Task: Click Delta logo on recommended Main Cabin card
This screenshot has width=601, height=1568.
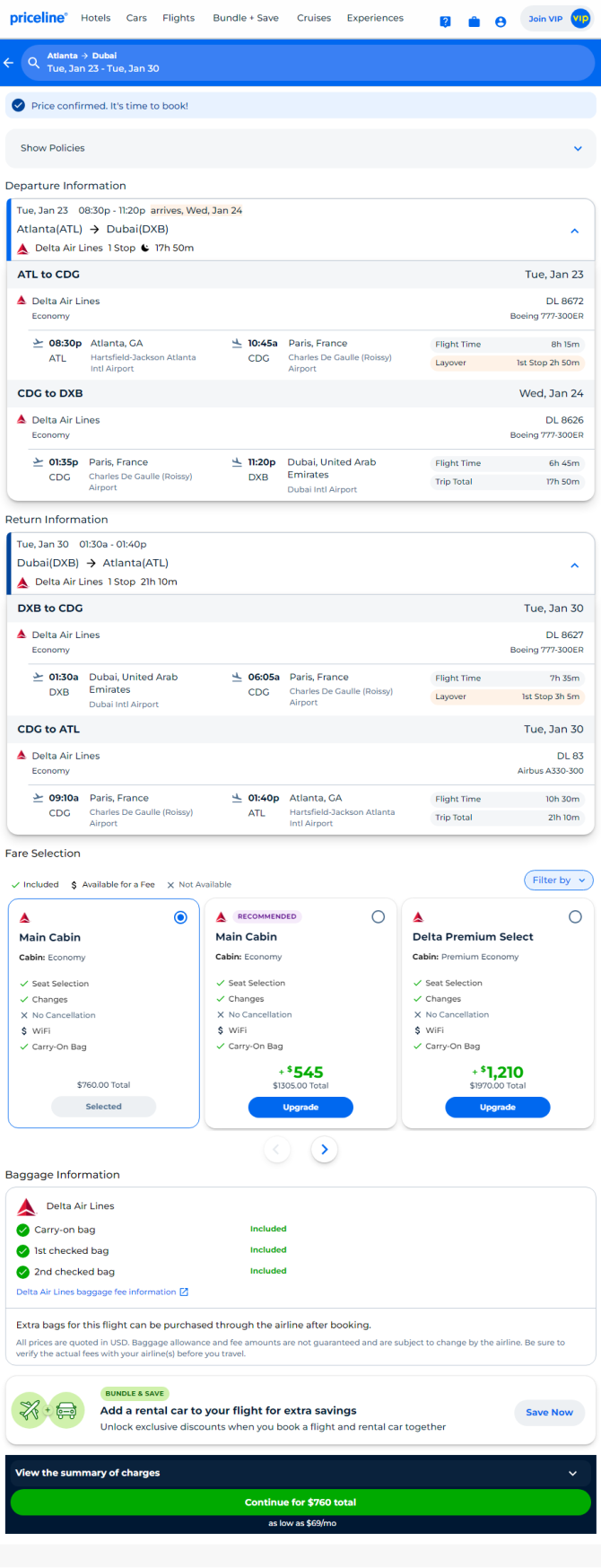Action: click(x=221, y=916)
